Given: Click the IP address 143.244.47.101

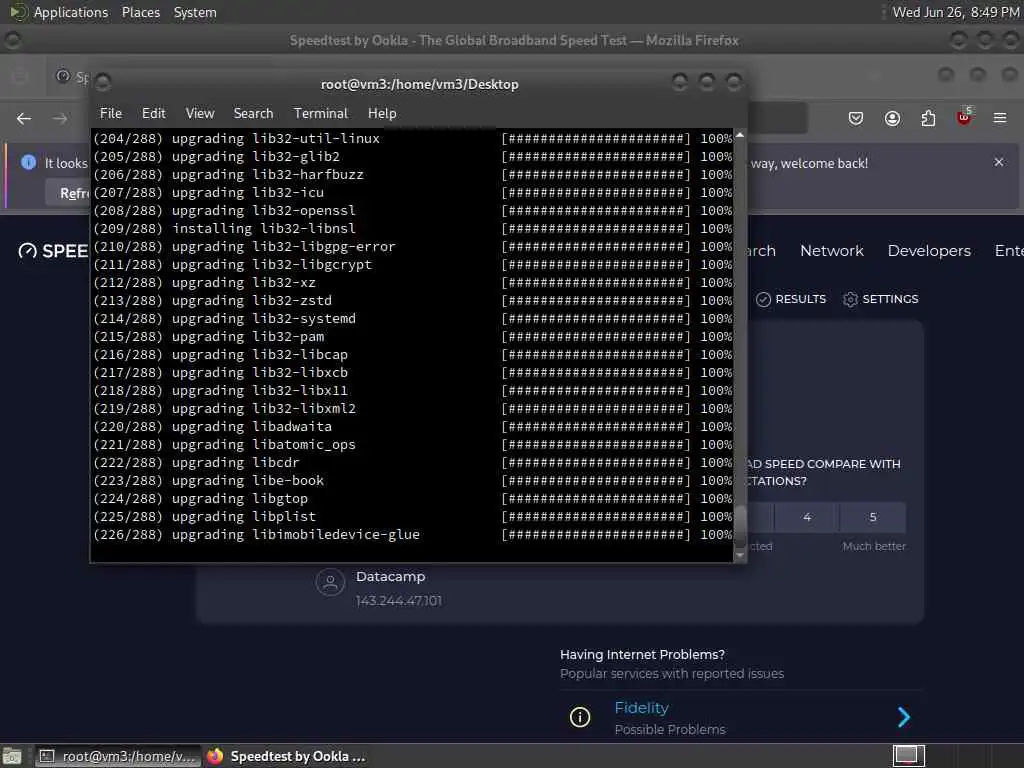Looking at the screenshot, I should coord(398,601).
